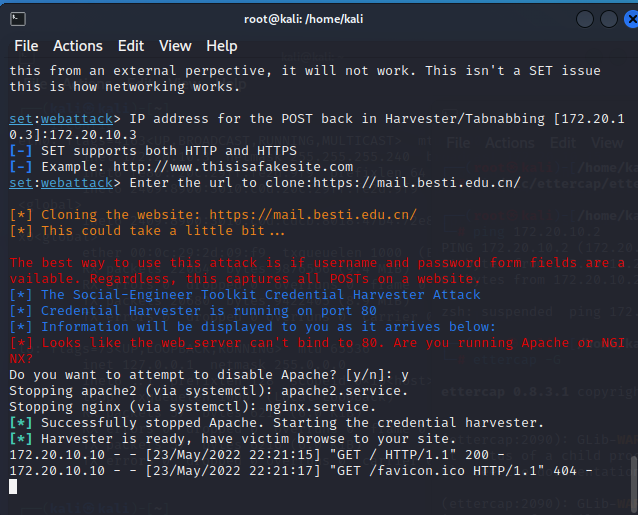638x515 pixels.
Task: Open the Actions menu
Action: click(x=78, y=46)
